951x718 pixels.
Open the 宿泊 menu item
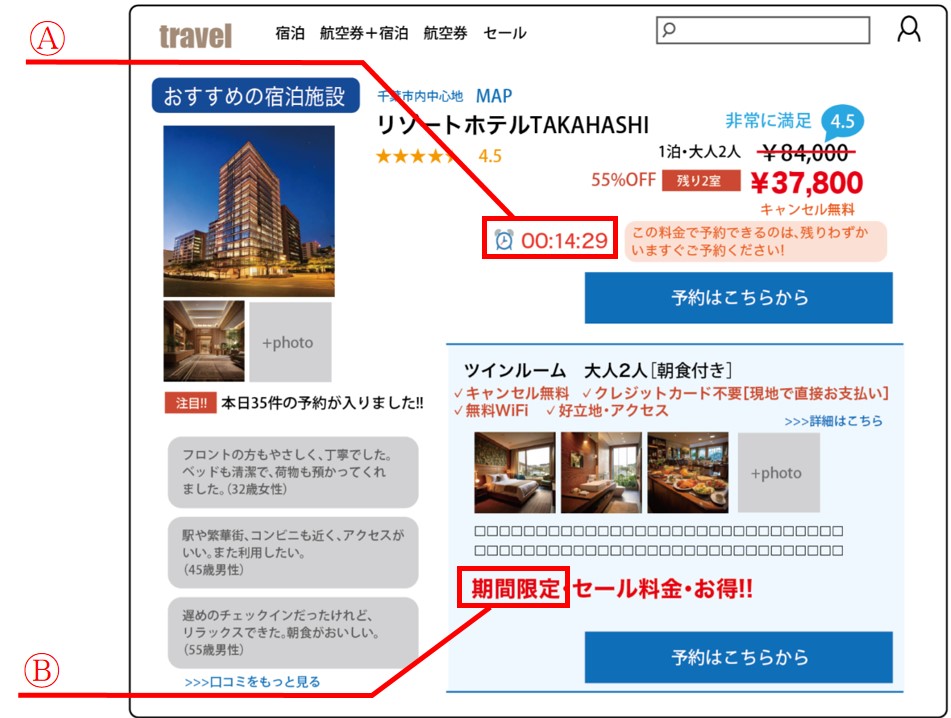point(290,33)
